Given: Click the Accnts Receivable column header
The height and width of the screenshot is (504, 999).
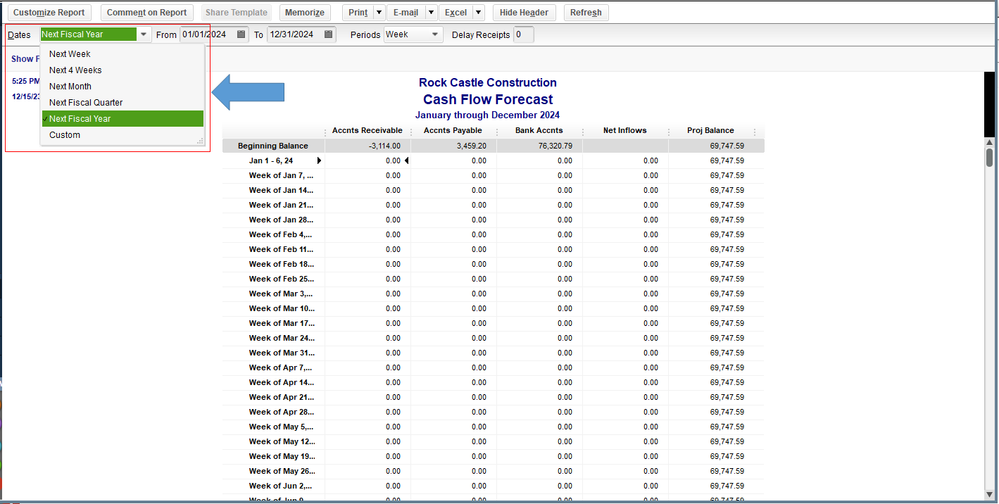Looking at the screenshot, I should pyautogui.click(x=367, y=131).
